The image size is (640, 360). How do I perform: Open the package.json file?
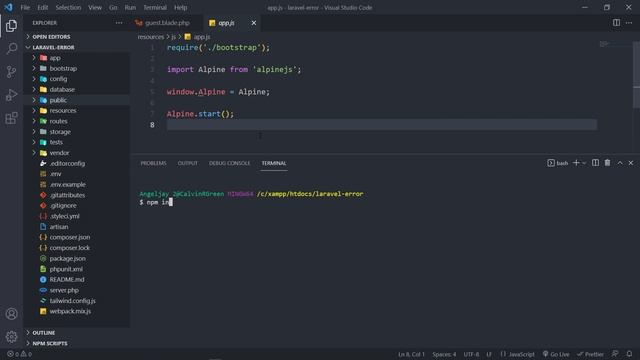click(77, 258)
